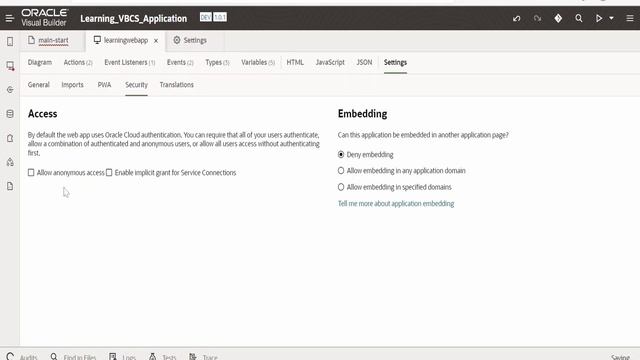Open the JavaScript tab
This screenshot has height=360, width=640.
(330, 62)
